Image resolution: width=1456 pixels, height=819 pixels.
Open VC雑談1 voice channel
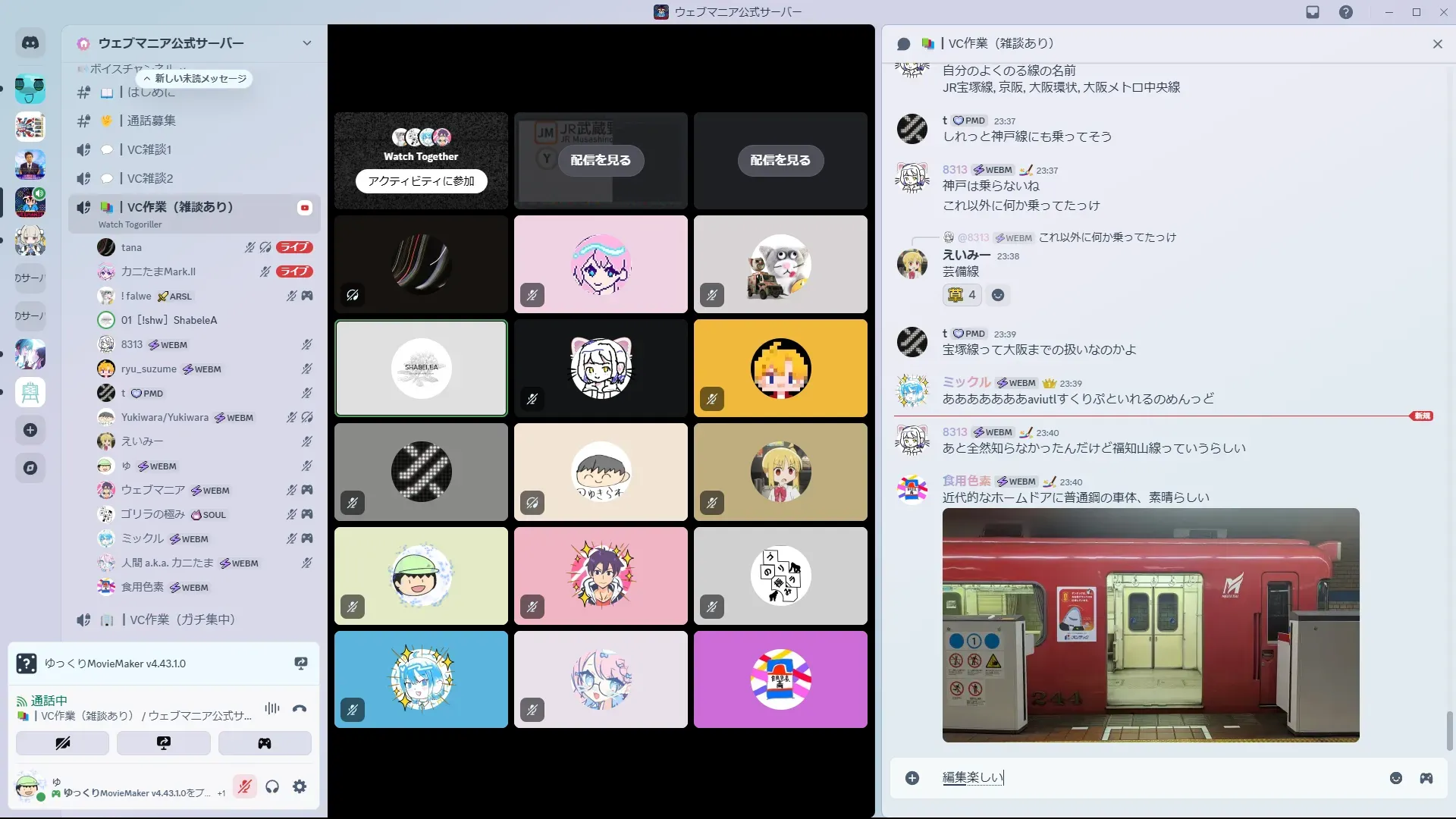(149, 149)
